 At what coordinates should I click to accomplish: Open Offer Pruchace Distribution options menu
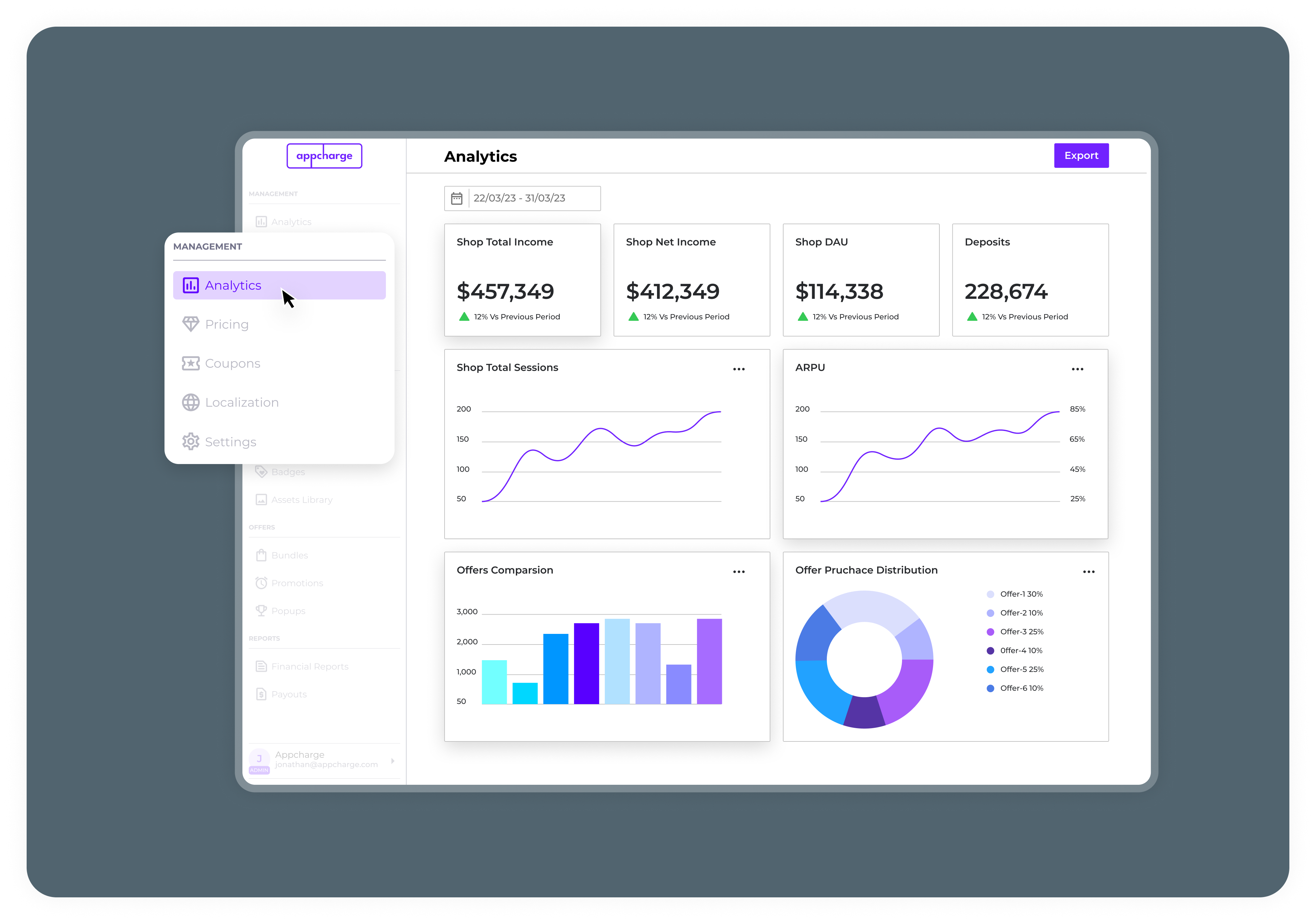(1089, 572)
